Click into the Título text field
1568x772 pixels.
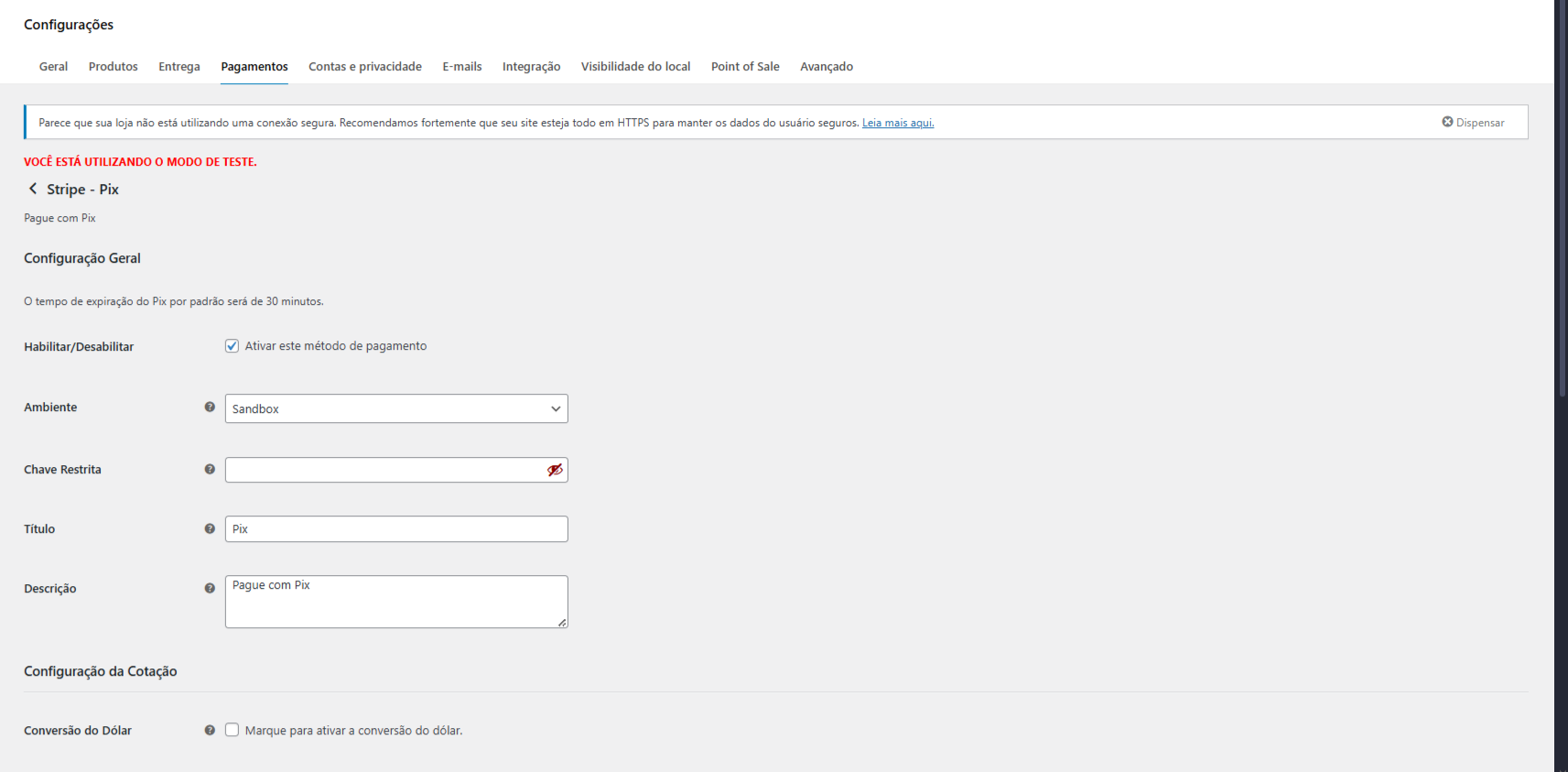point(395,529)
